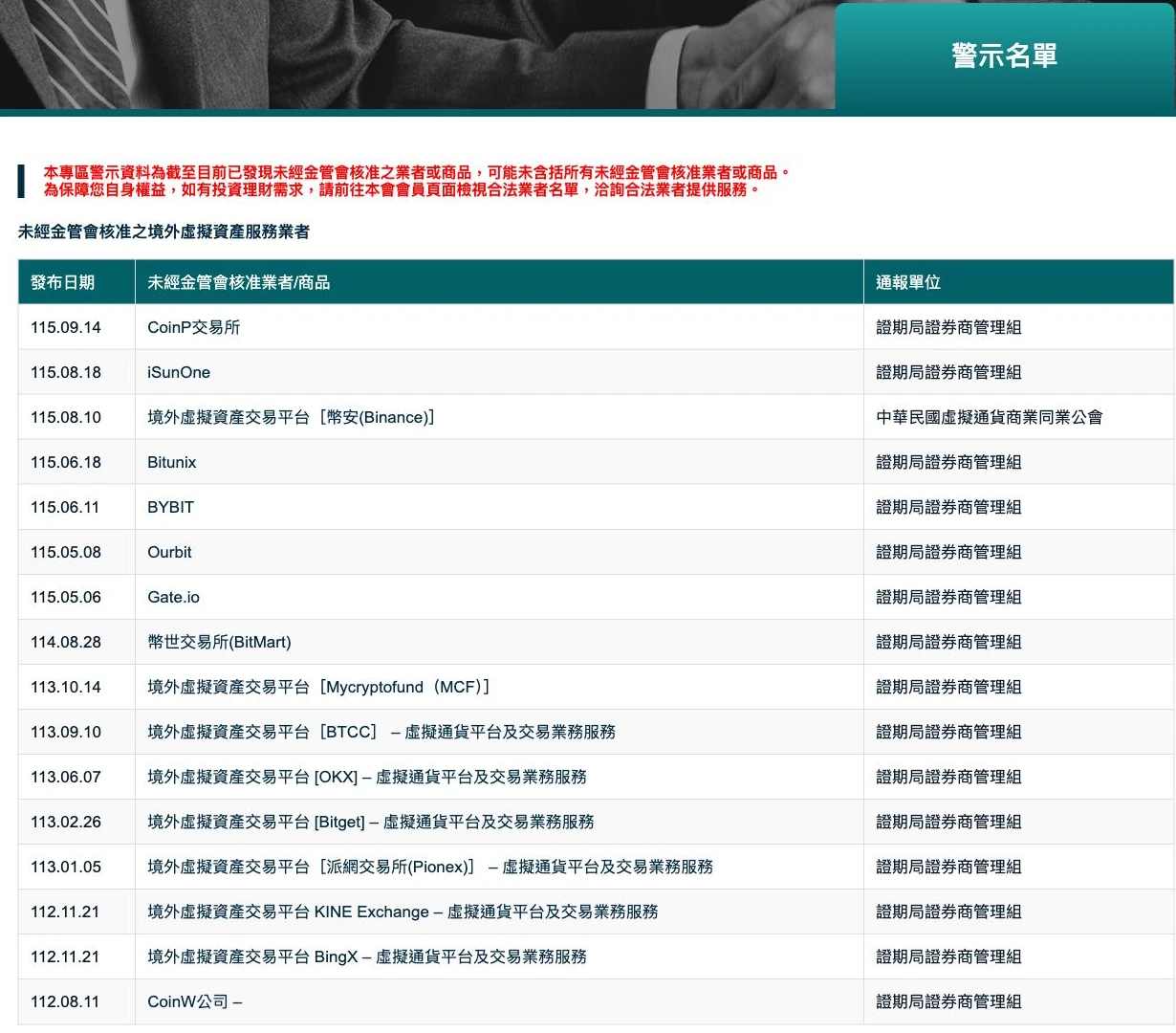The height and width of the screenshot is (1033, 1176).
Task: Select the BingX platform entry
Action: click(x=367, y=956)
